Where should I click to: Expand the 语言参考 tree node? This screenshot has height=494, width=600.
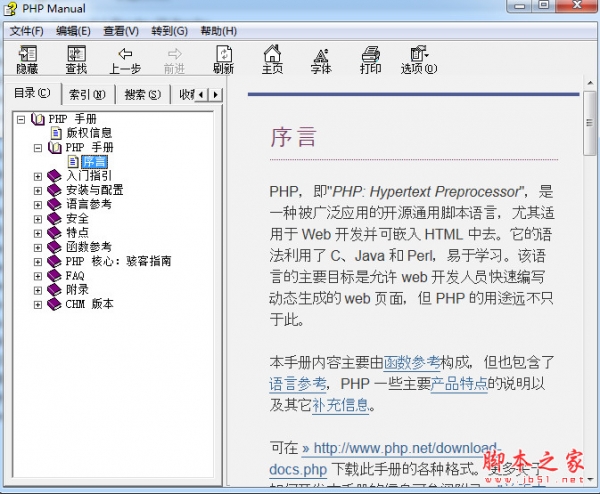pyautogui.click(x=38, y=205)
